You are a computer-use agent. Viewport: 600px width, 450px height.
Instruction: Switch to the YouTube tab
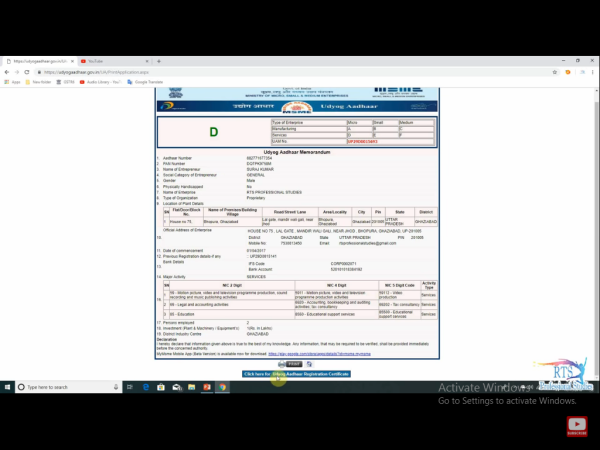point(100,60)
